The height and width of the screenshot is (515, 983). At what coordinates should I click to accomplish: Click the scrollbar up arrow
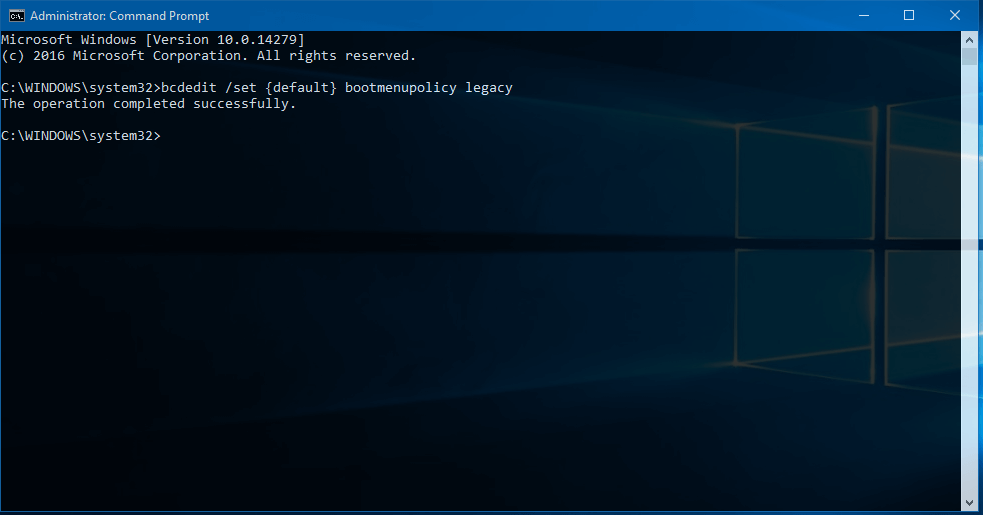point(969,38)
